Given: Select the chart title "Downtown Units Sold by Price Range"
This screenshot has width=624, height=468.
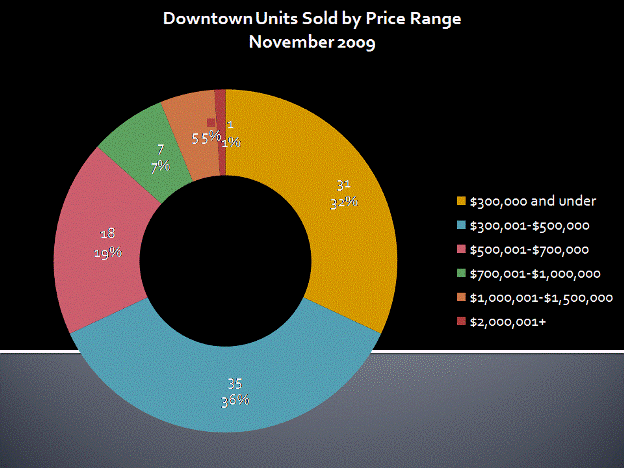Looking at the screenshot, I should coord(312,19).
